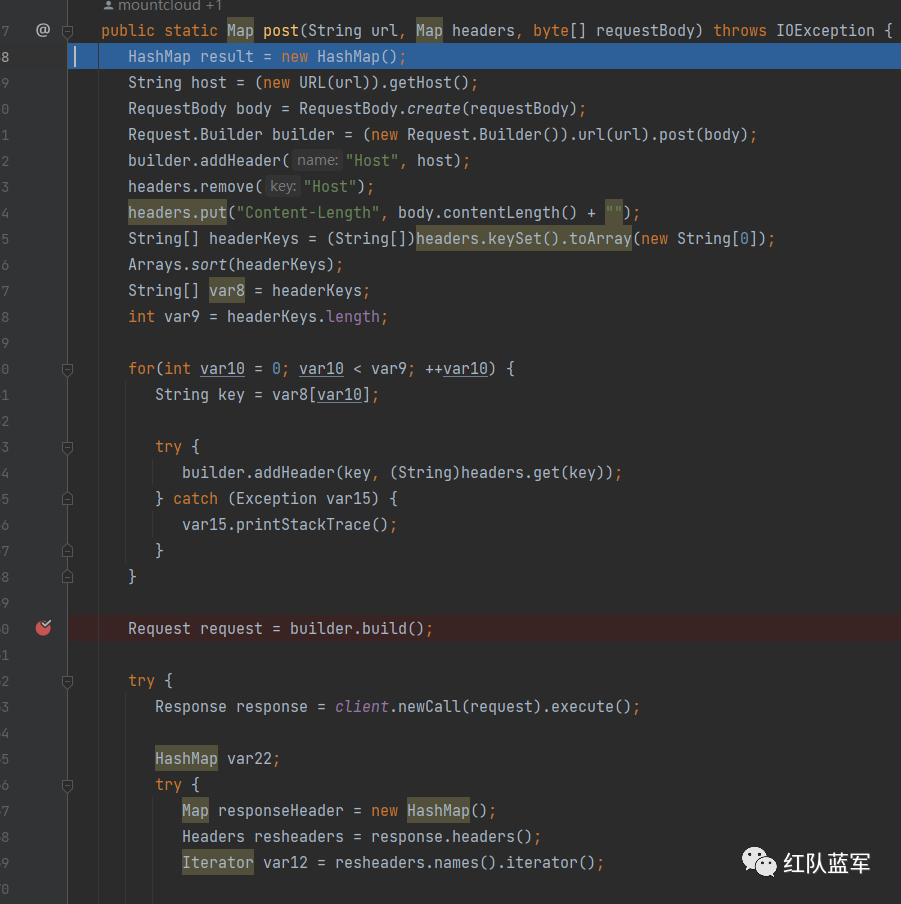Click 'getHost' method call
This screenshot has height=904, width=901.
coord(420,82)
